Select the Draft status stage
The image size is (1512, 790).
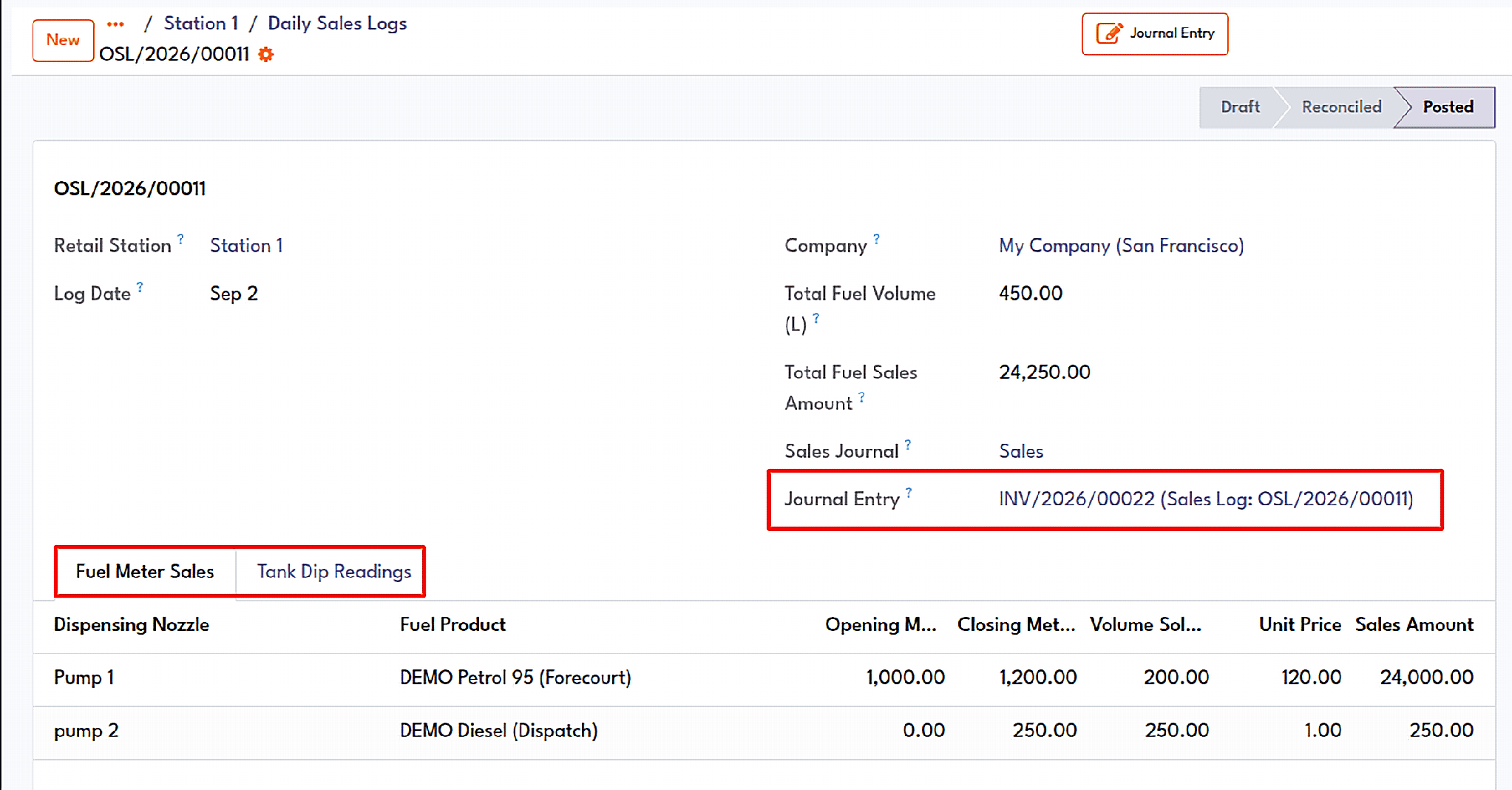(x=1240, y=107)
